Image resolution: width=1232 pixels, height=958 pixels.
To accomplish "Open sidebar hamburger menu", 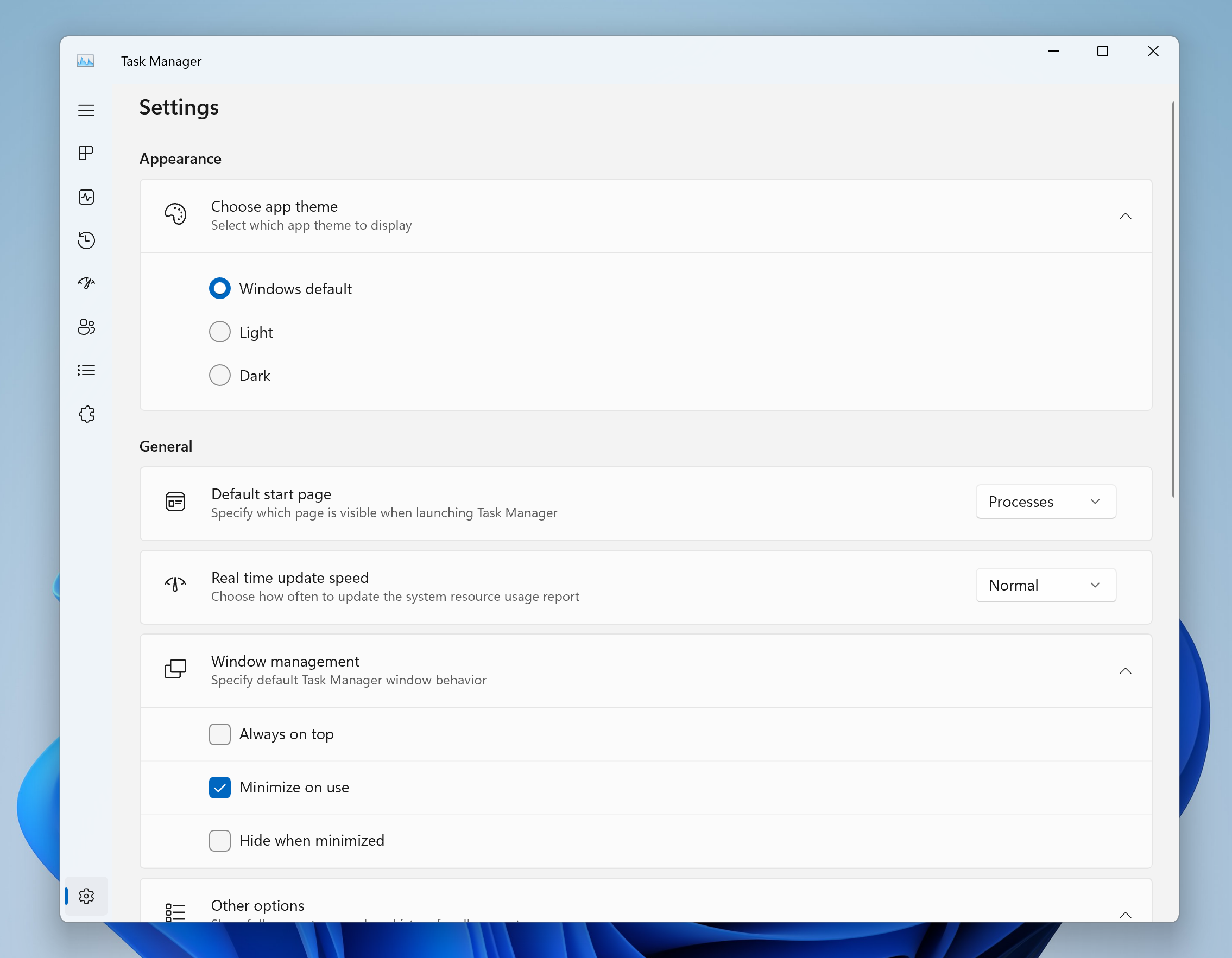I will (87, 109).
